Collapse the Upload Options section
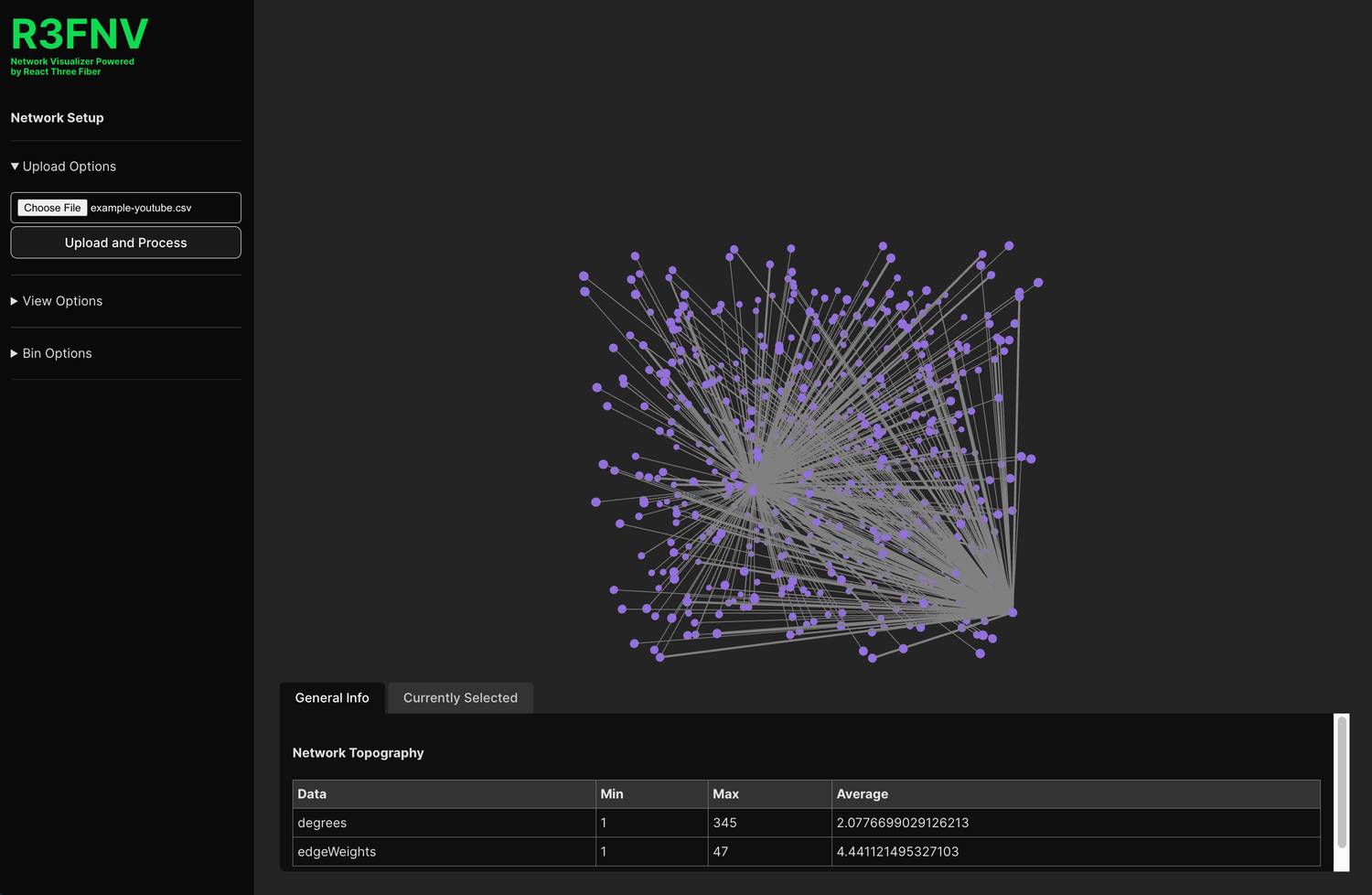The height and width of the screenshot is (895, 1372). tap(63, 167)
